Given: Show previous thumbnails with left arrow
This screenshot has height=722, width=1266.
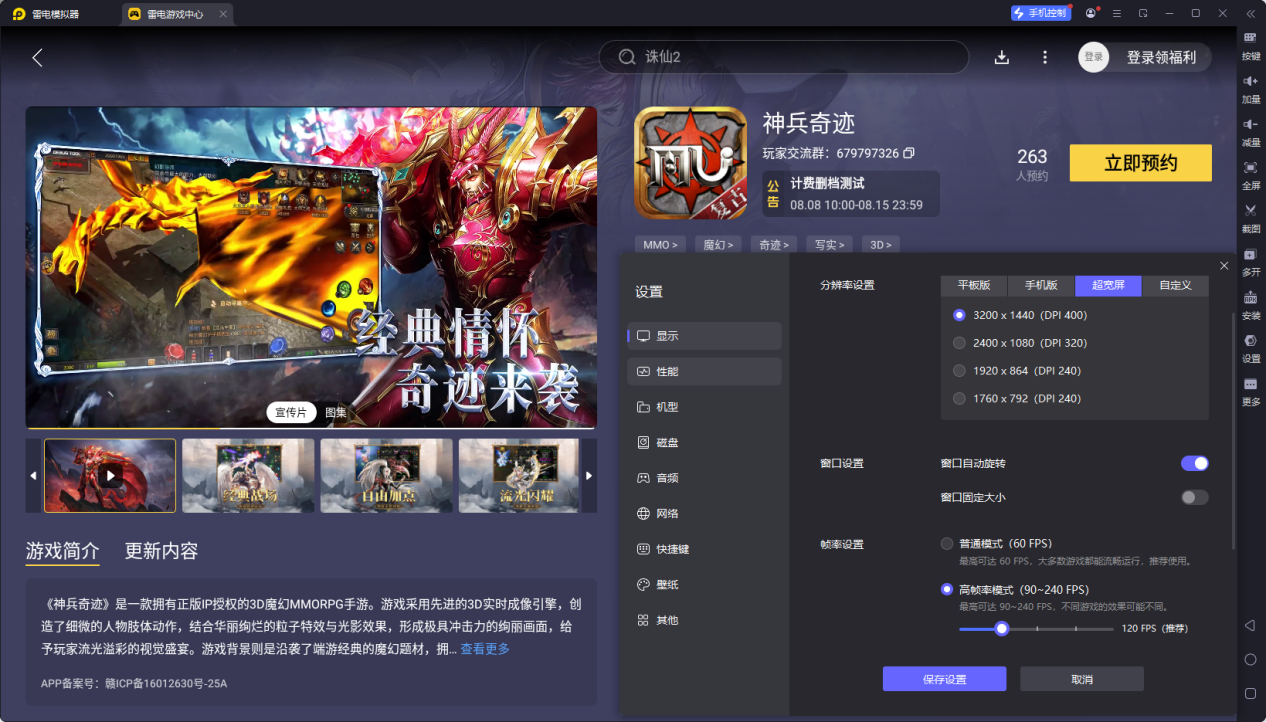Looking at the screenshot, I should 33,476.
